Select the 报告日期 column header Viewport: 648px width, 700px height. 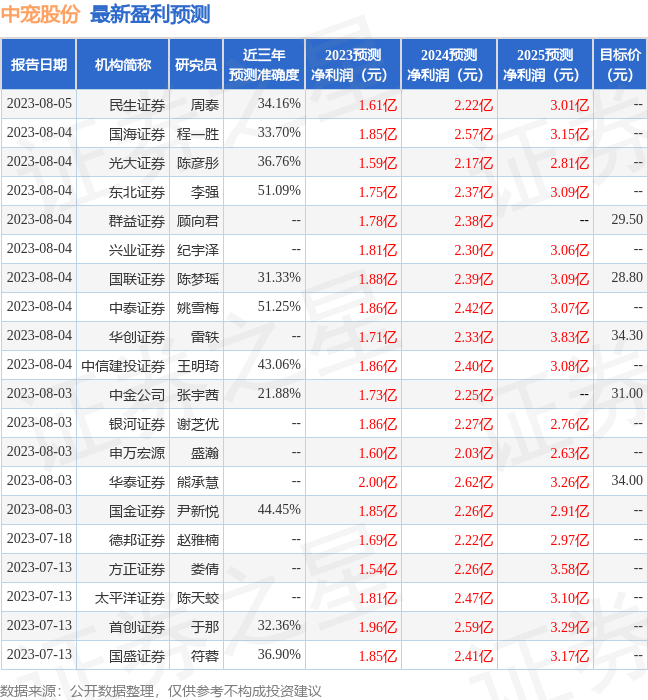coord(39,65)
